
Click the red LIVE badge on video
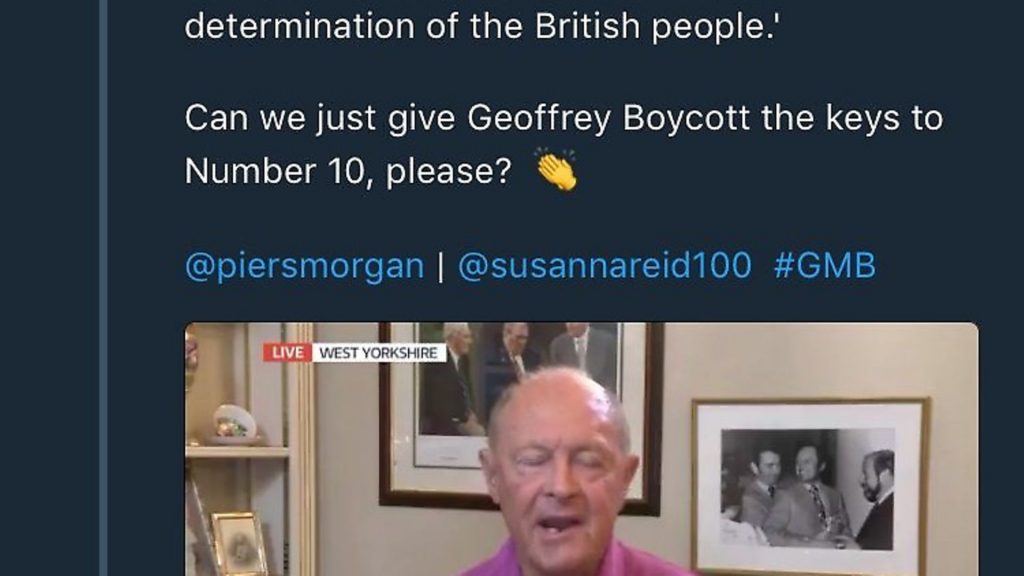(287, 353)
